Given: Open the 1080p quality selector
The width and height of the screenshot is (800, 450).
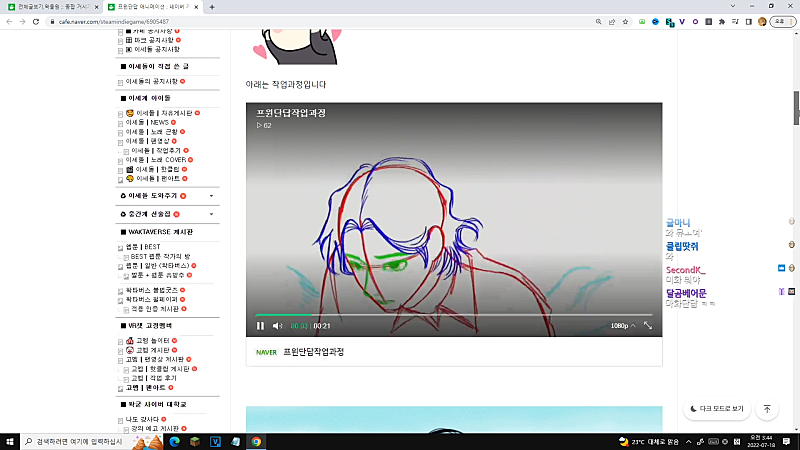Looking at the screenshot, I should (622, 326).
